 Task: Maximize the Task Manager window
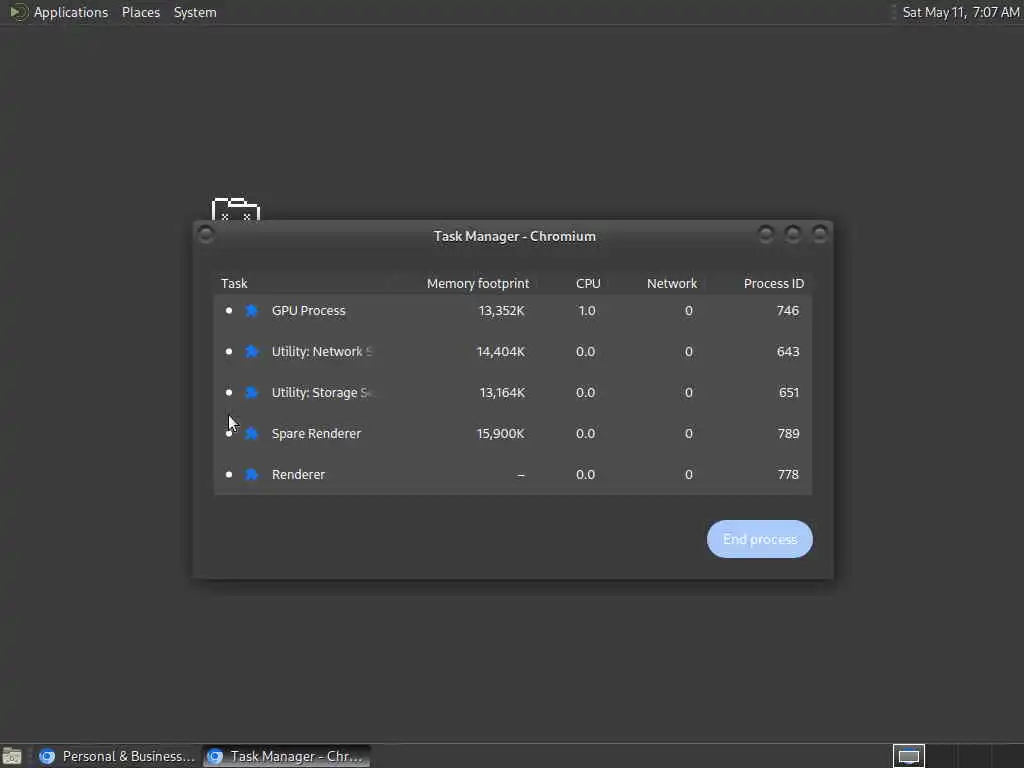click(x=792, y=234)
